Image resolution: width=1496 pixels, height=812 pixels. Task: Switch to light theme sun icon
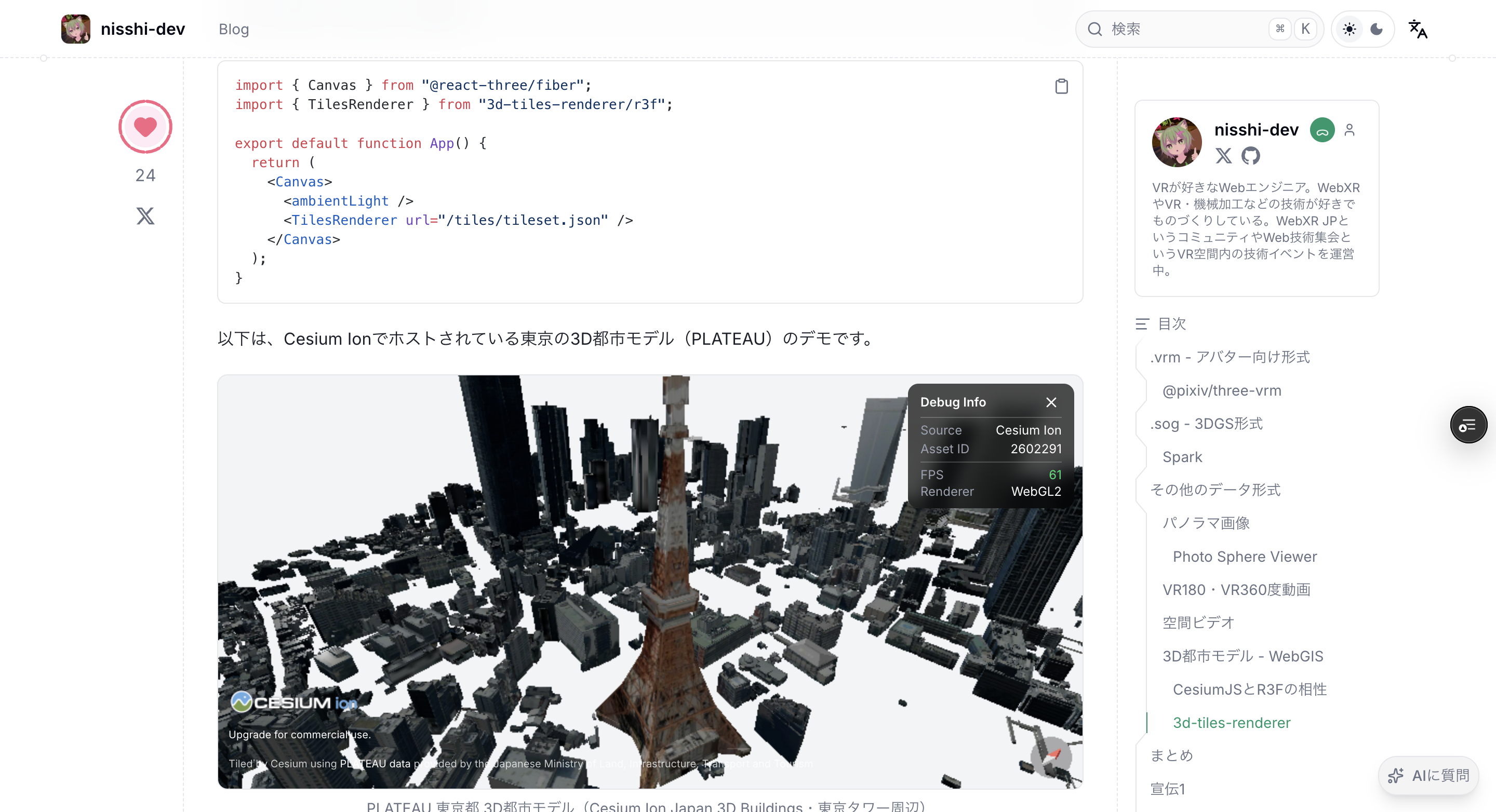[x=1349, y=29]
